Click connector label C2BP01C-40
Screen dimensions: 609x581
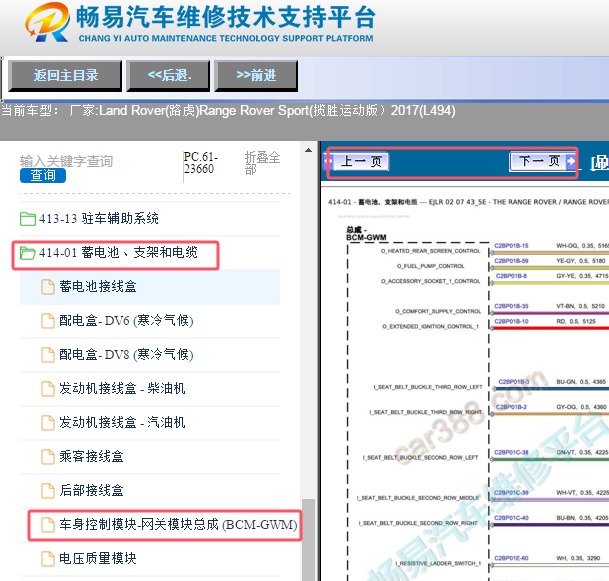coord(511,518)
